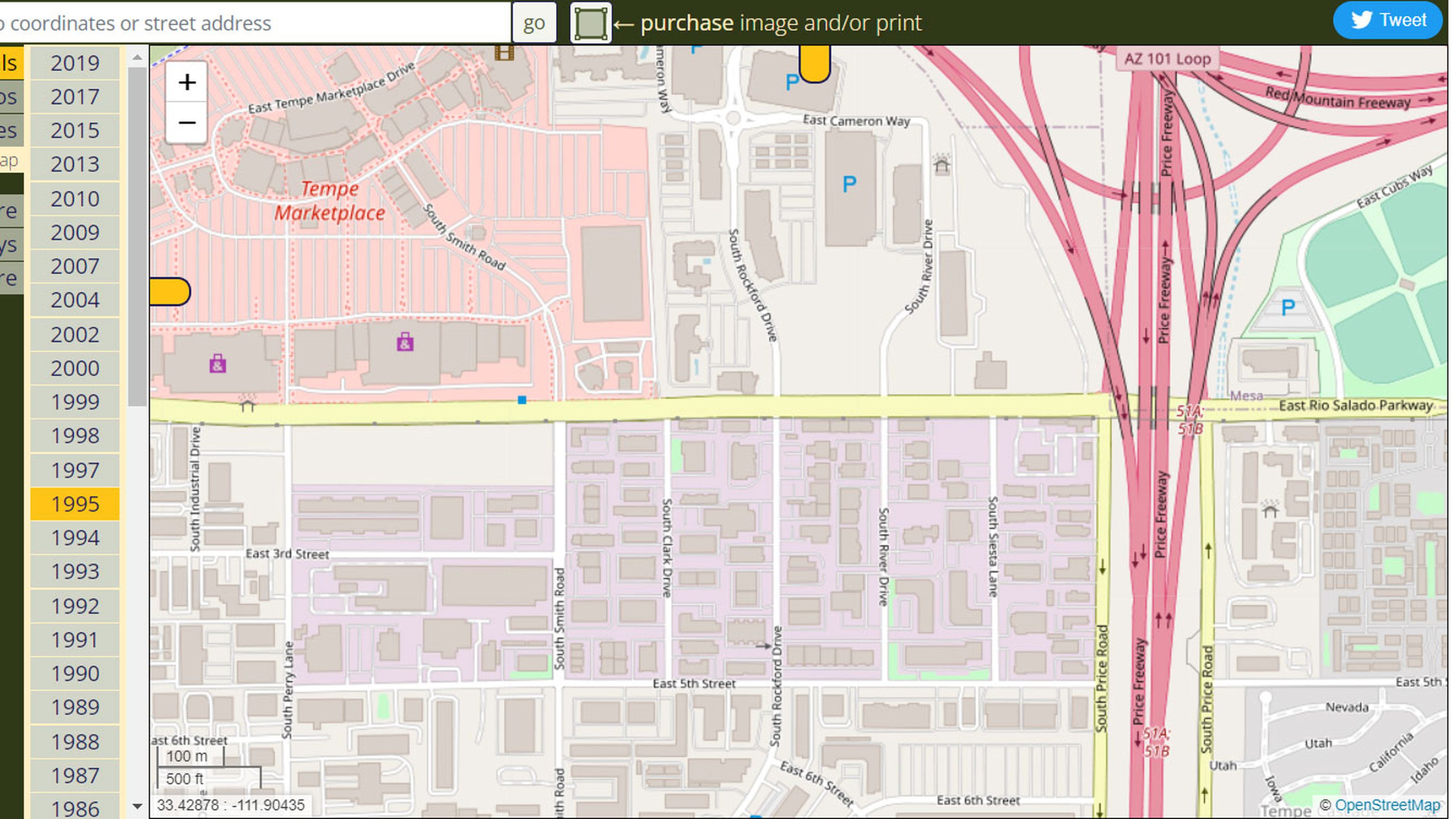1456x819 pixels.
Task: Click the Red Mountain Freeway label
Action: (x=1337, y=98)
